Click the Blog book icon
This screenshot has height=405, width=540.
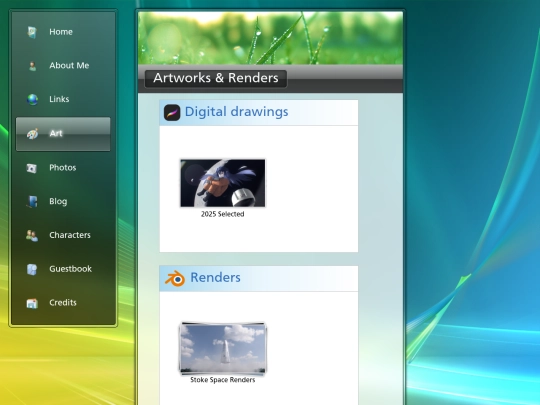coord(32,201)
